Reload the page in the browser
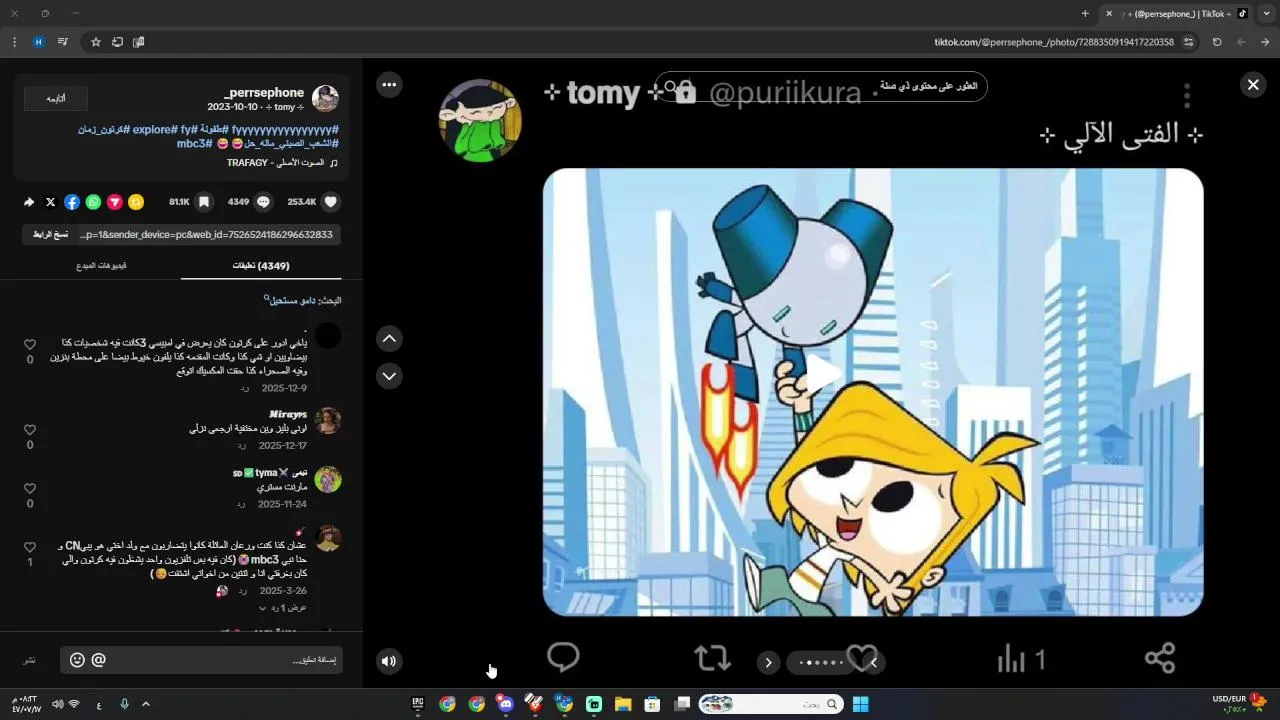1280x720 pixels. [x=1217, y=42]
